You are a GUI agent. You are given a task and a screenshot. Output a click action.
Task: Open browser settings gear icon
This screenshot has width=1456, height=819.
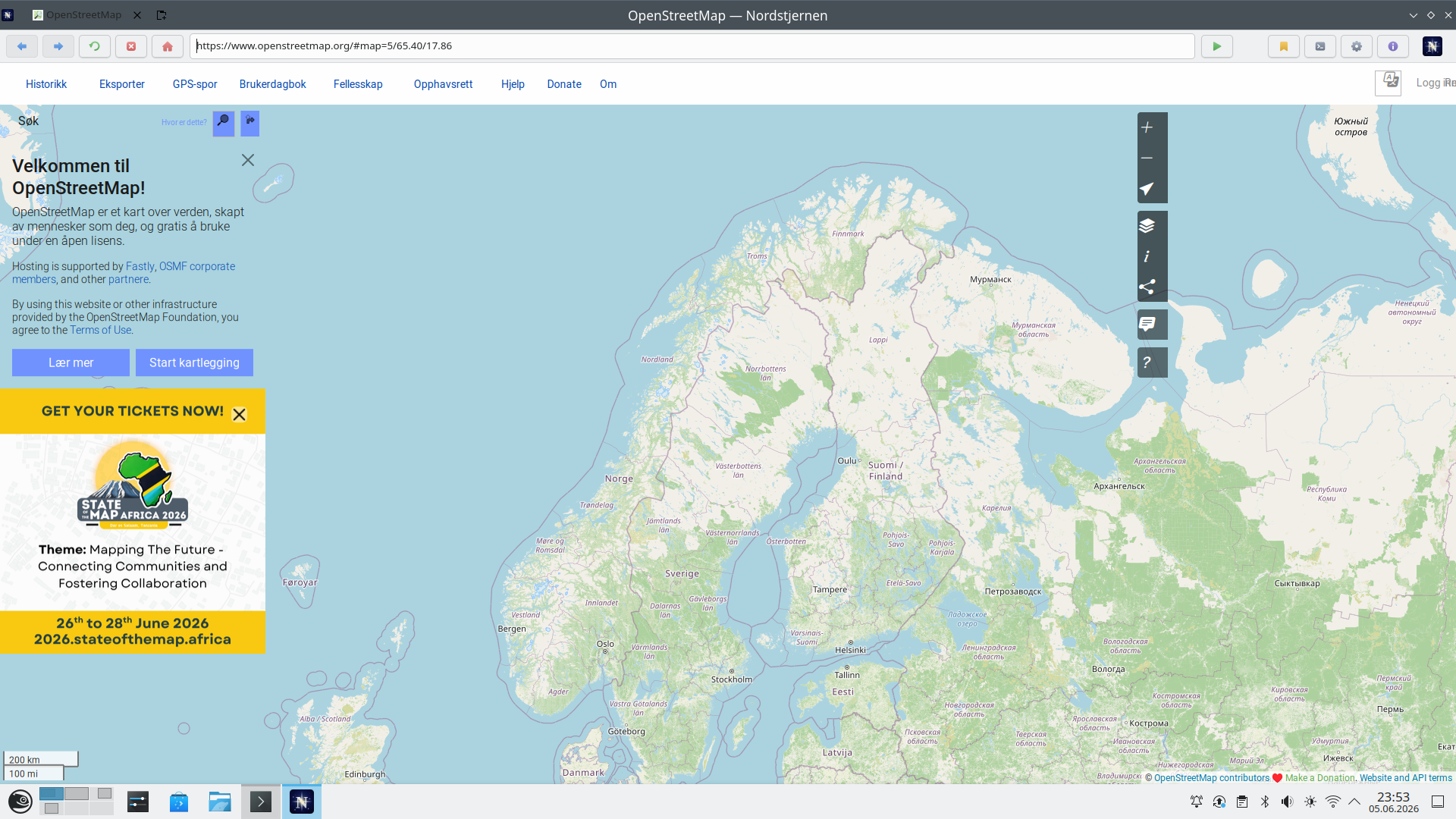point(1357,46)
